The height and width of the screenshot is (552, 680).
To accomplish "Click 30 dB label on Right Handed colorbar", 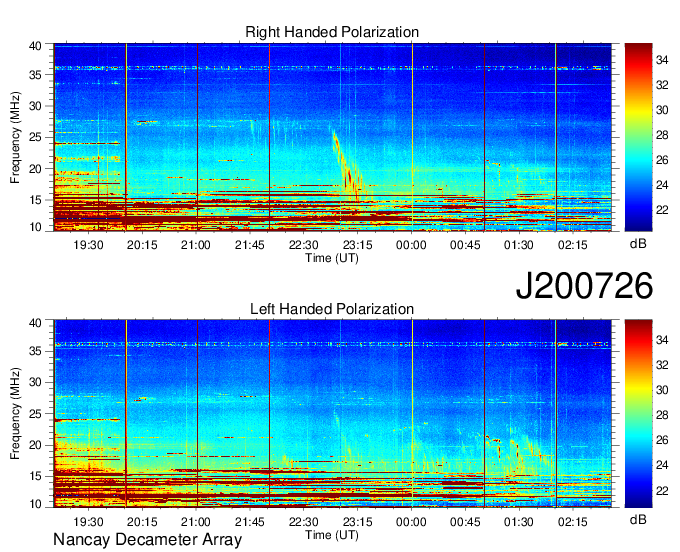I will 662,110.
